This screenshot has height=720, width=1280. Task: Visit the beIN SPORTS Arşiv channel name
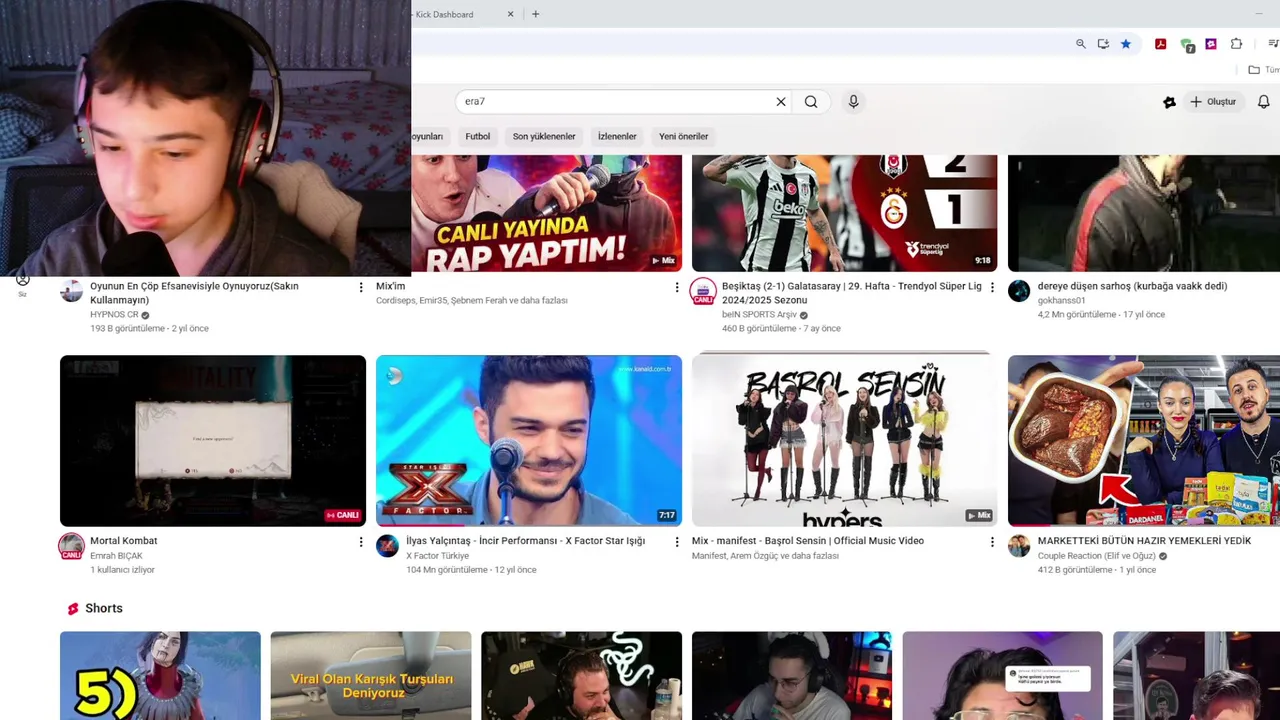[x=759, y=315]
